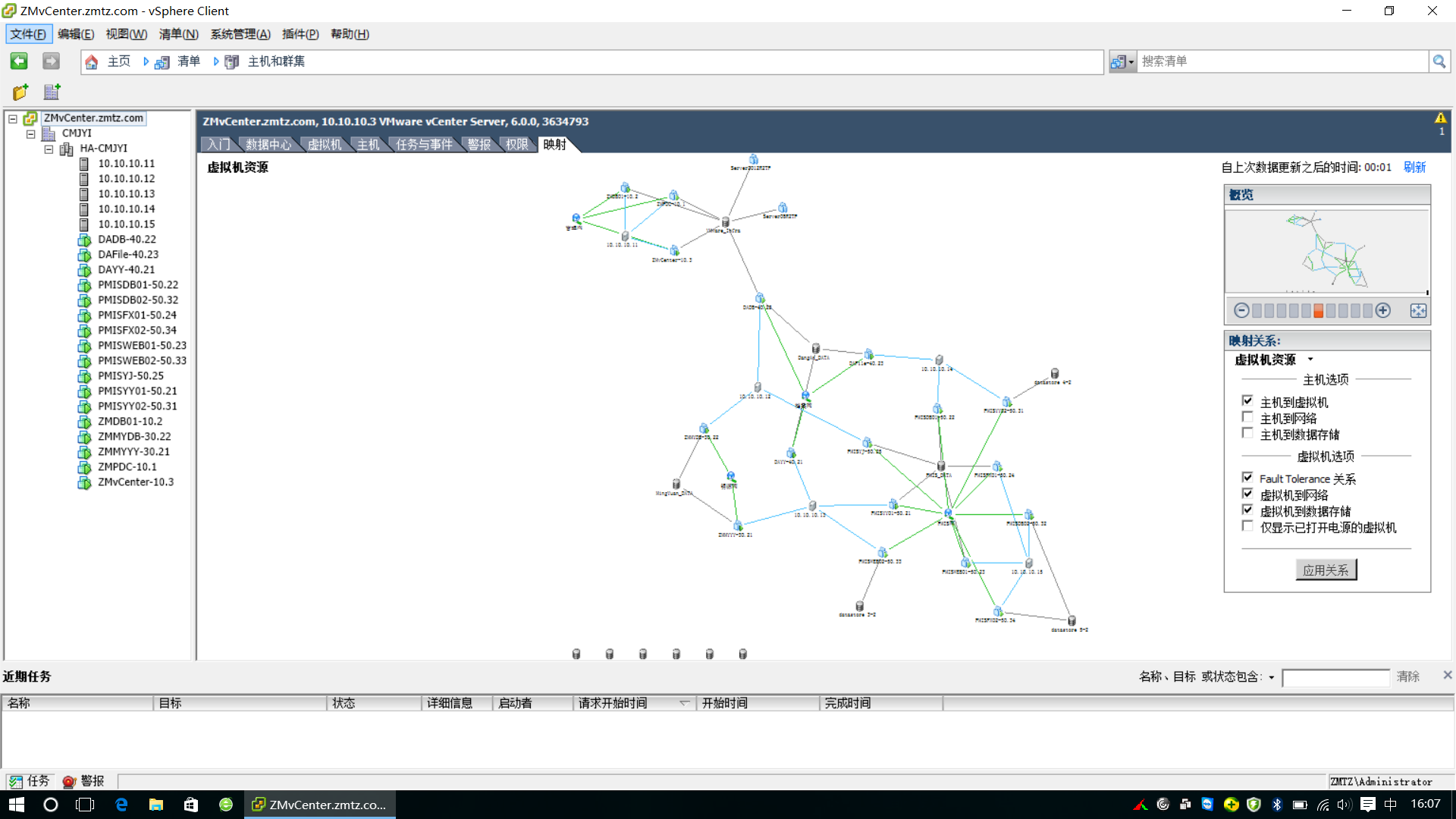Click the new datacenter toolbar icon
The height and width of the screenshot is (819, 1456).
pyautogui.click(x=52, y=92)
